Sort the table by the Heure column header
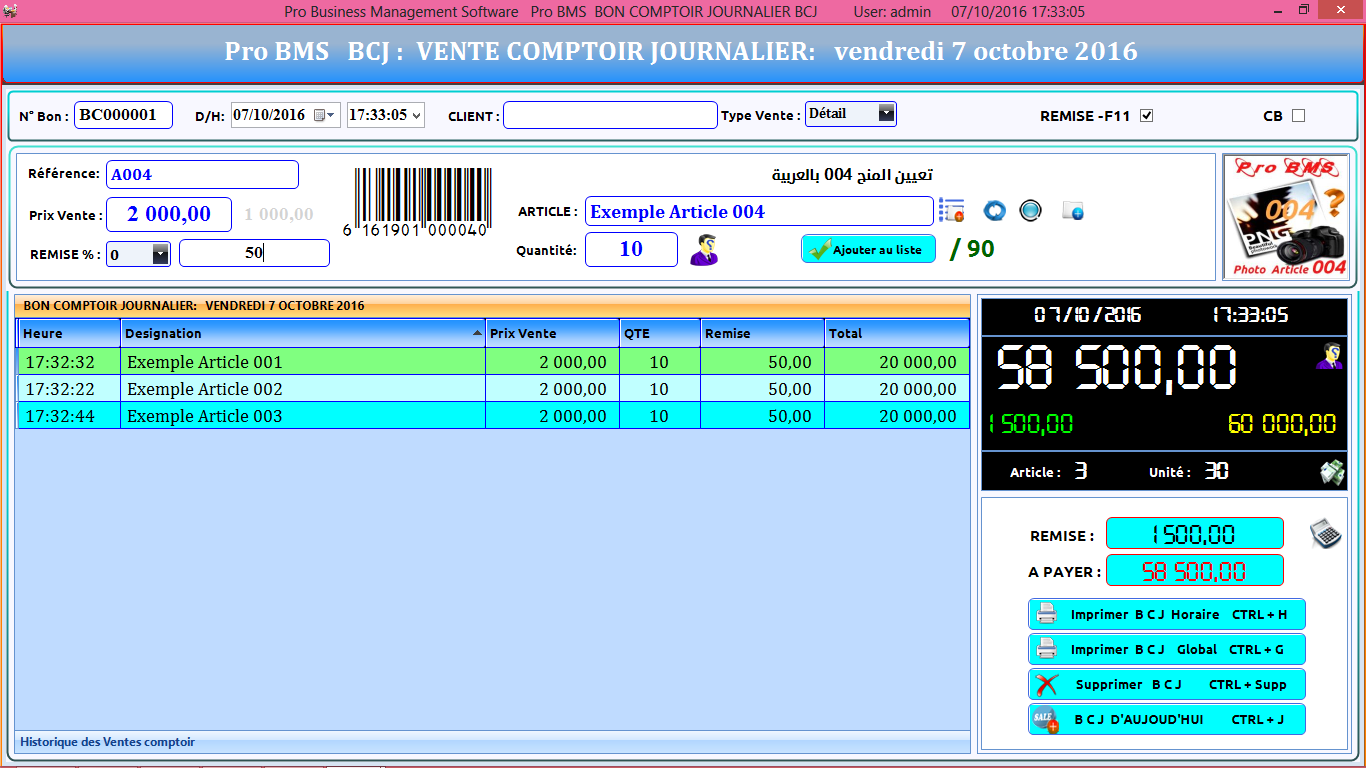Viewport: 1366px width, 768px height. coord(65,332)
